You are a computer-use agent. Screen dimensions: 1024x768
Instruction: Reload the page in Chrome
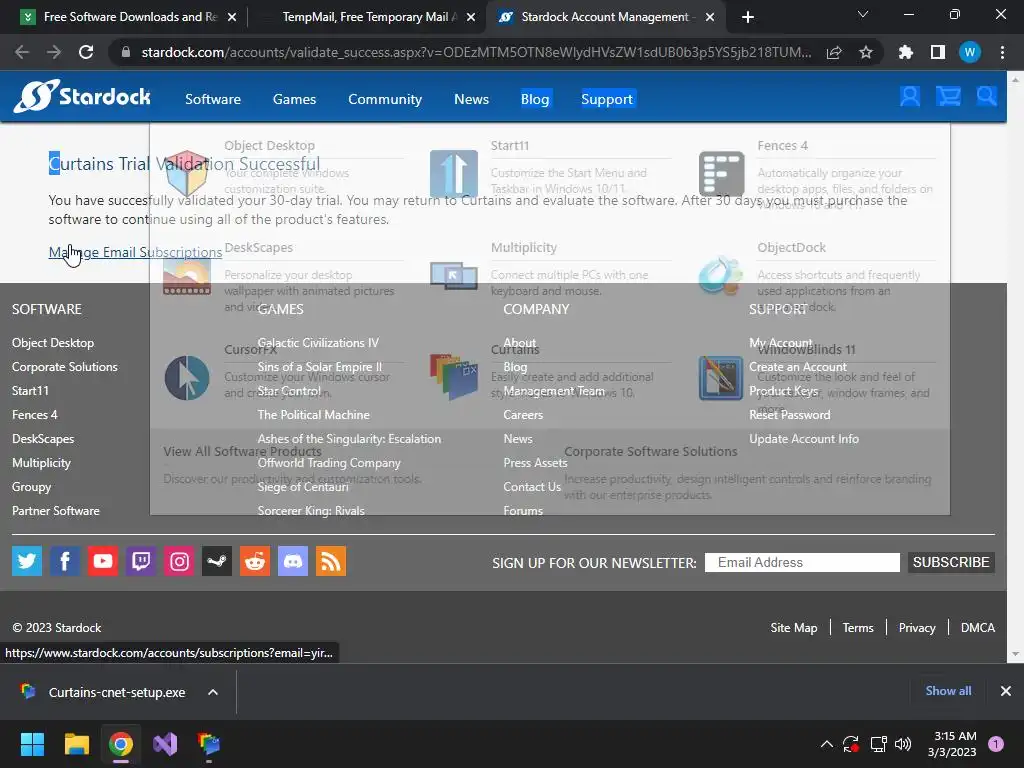86,52
